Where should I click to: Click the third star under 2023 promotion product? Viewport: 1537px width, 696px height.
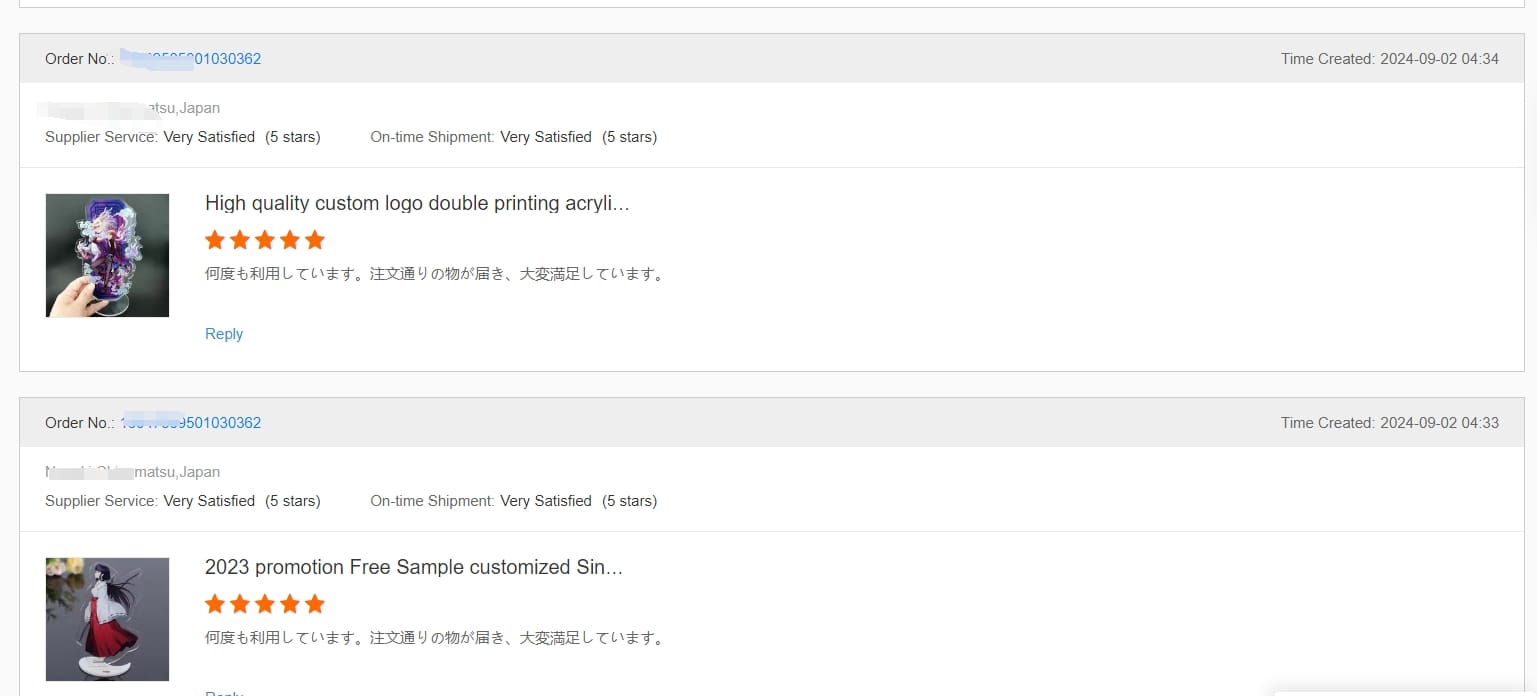click(265, 604)
